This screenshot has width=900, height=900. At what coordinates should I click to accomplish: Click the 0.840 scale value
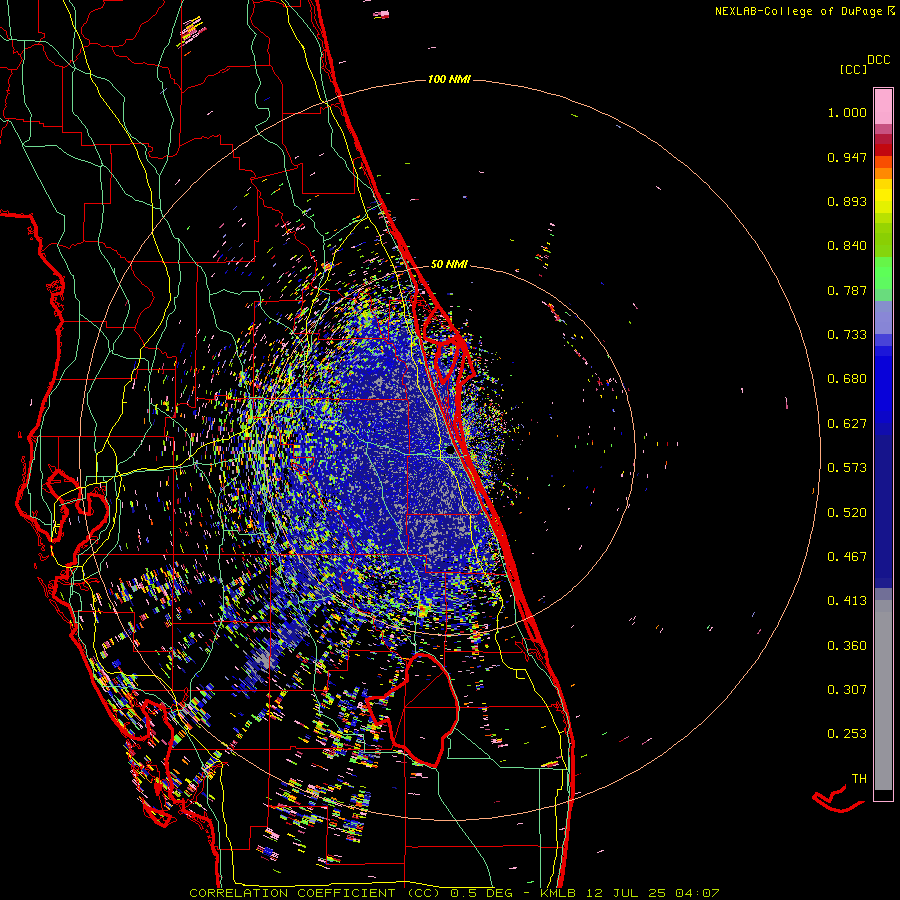coord(847,246)
